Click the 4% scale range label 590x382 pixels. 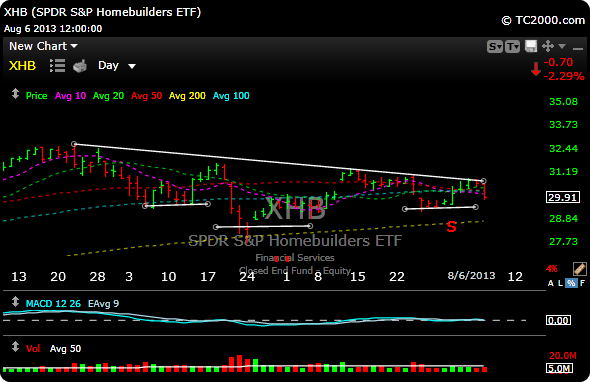552,269
